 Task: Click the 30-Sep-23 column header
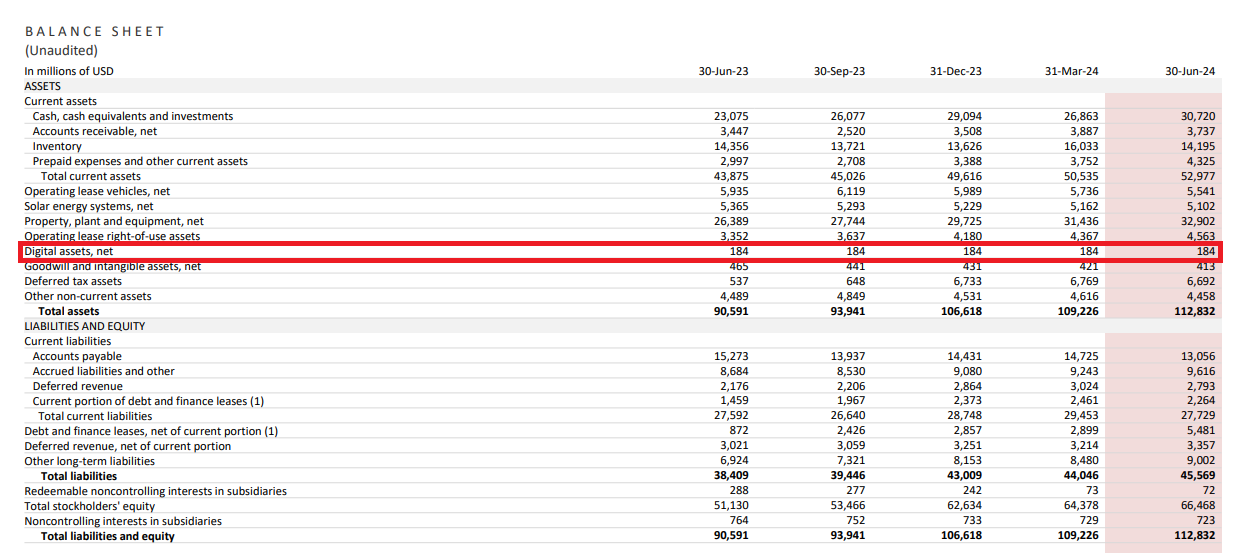840,71
